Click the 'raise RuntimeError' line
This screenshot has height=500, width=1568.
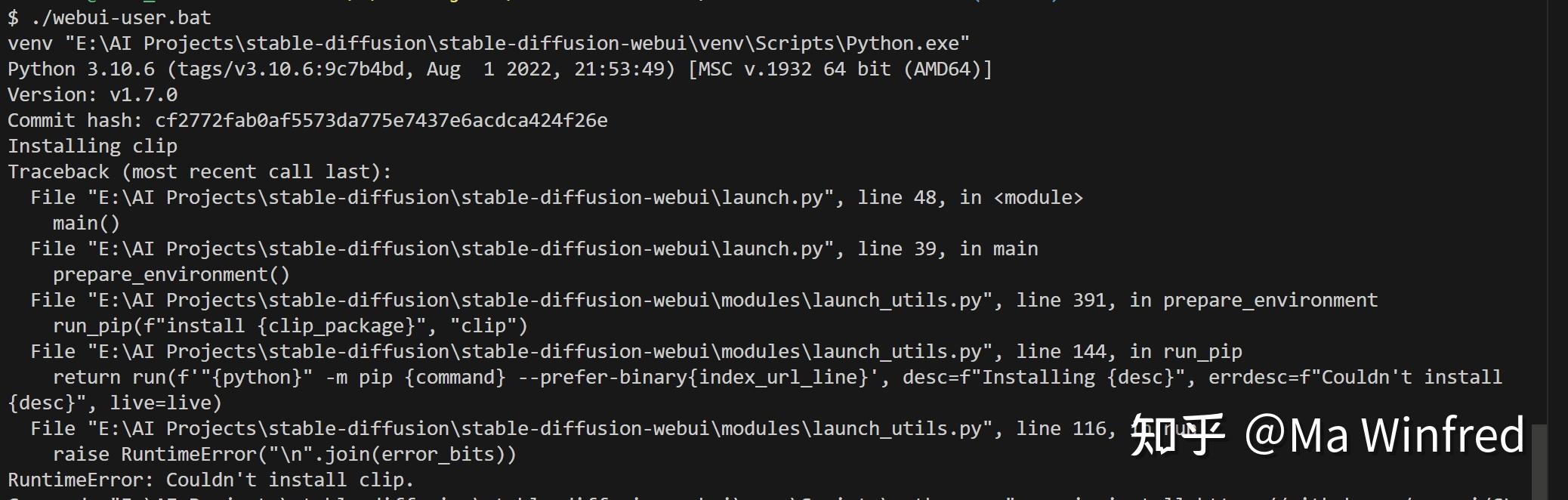coord(284,455)
